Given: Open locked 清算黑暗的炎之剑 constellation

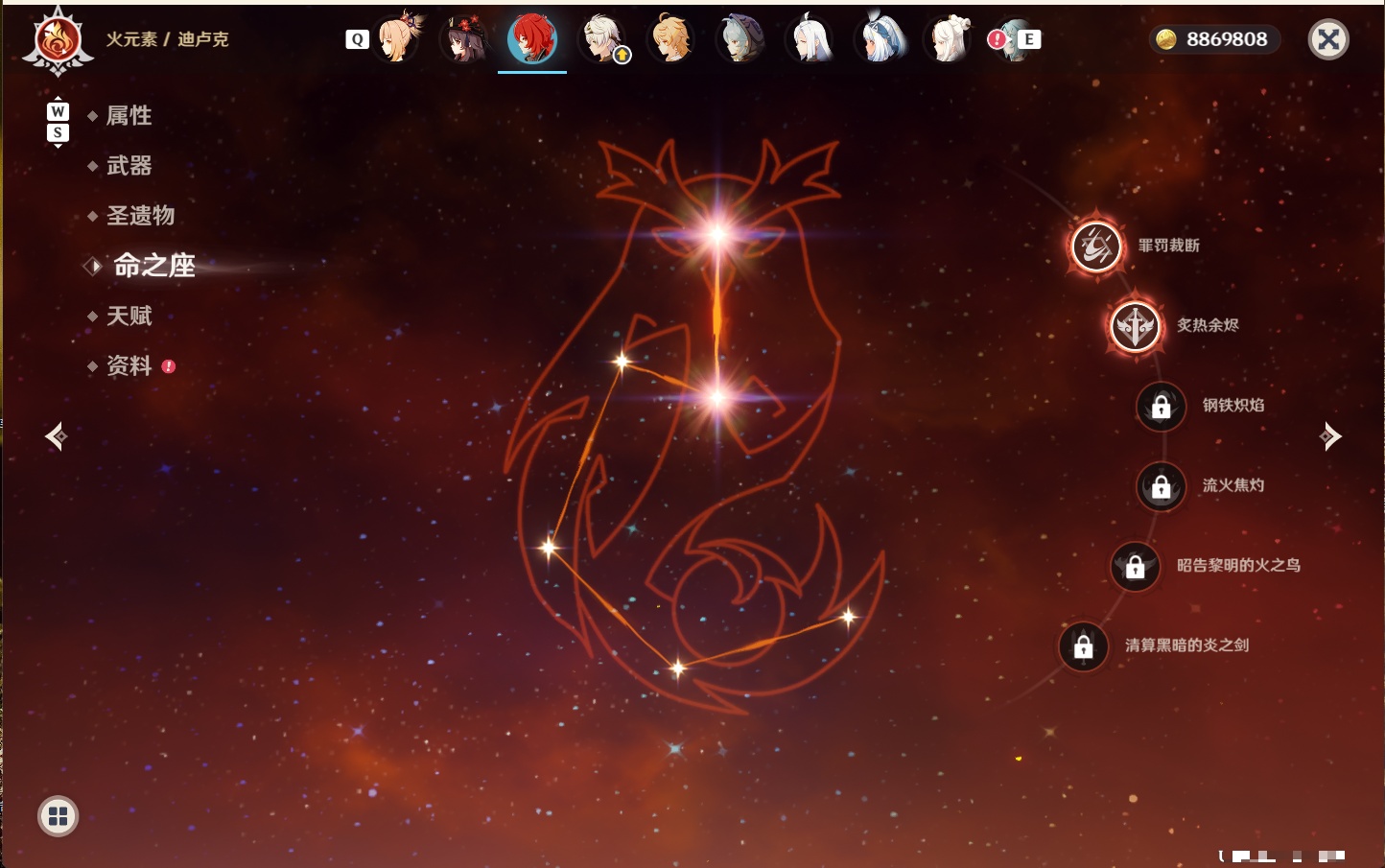Looking at the screenshot, I should pyautogui.click(x=1083, y=645).
